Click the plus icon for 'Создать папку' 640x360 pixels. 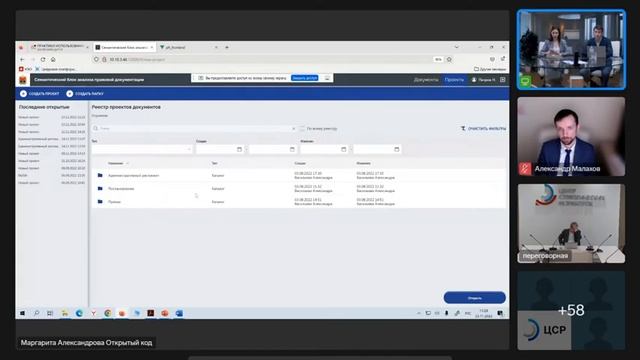point(69,94)
